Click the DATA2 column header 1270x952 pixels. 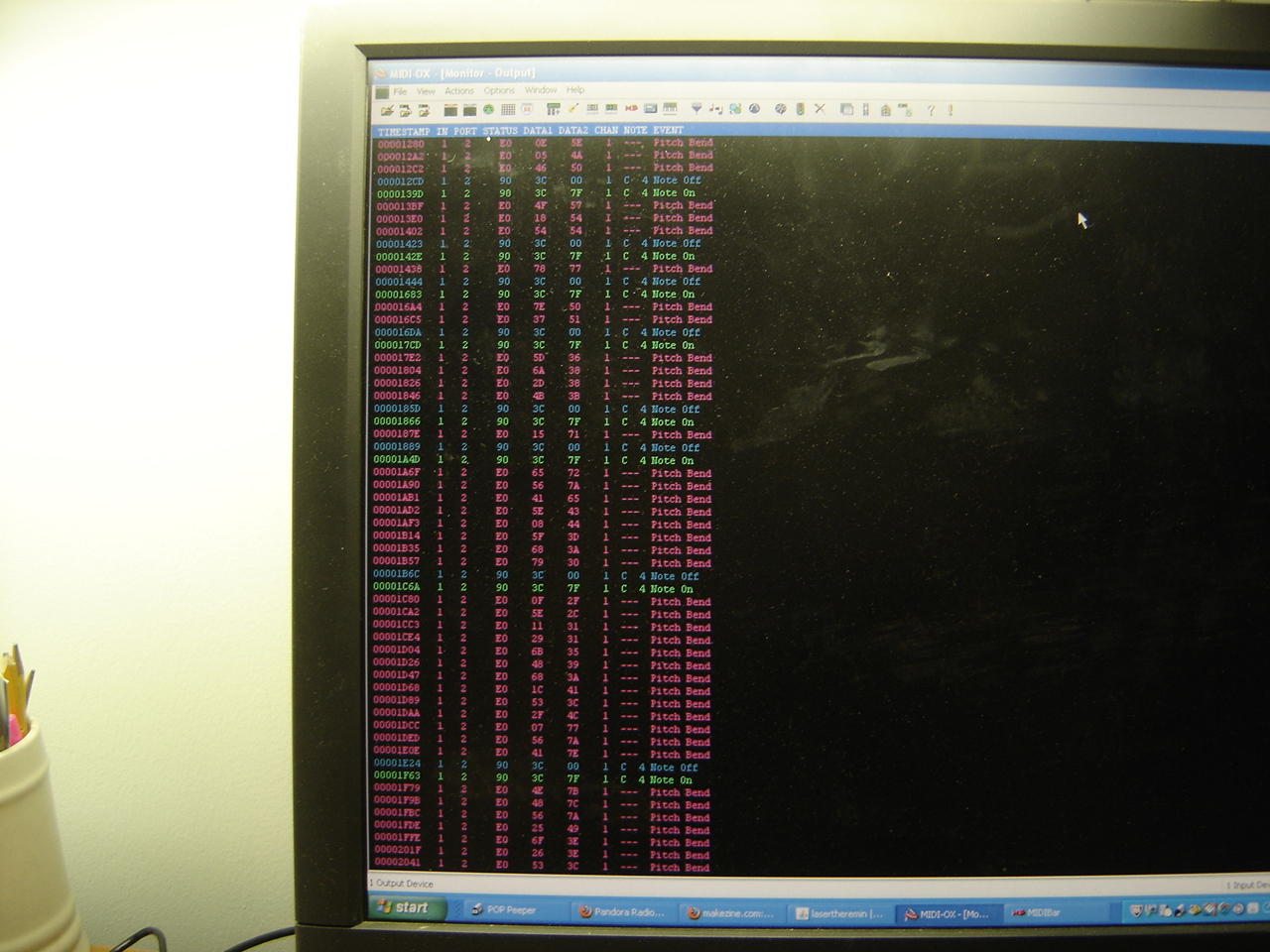click(x=573, y=131)
